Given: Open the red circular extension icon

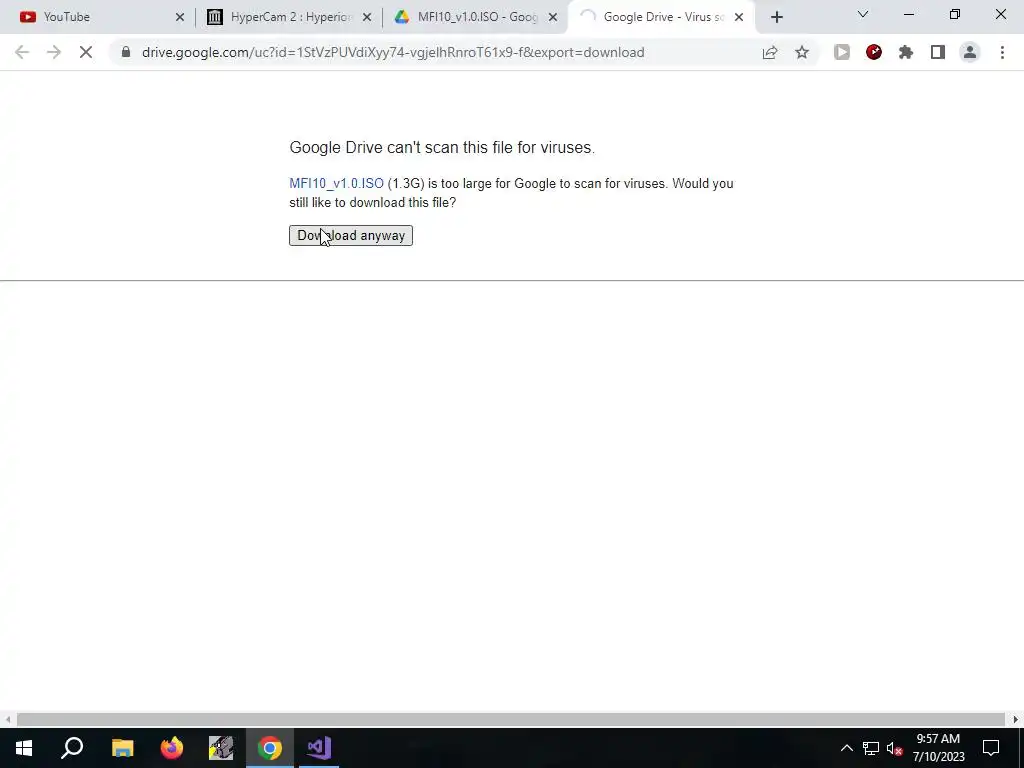Looking at the screenshot, I should 874,52.
